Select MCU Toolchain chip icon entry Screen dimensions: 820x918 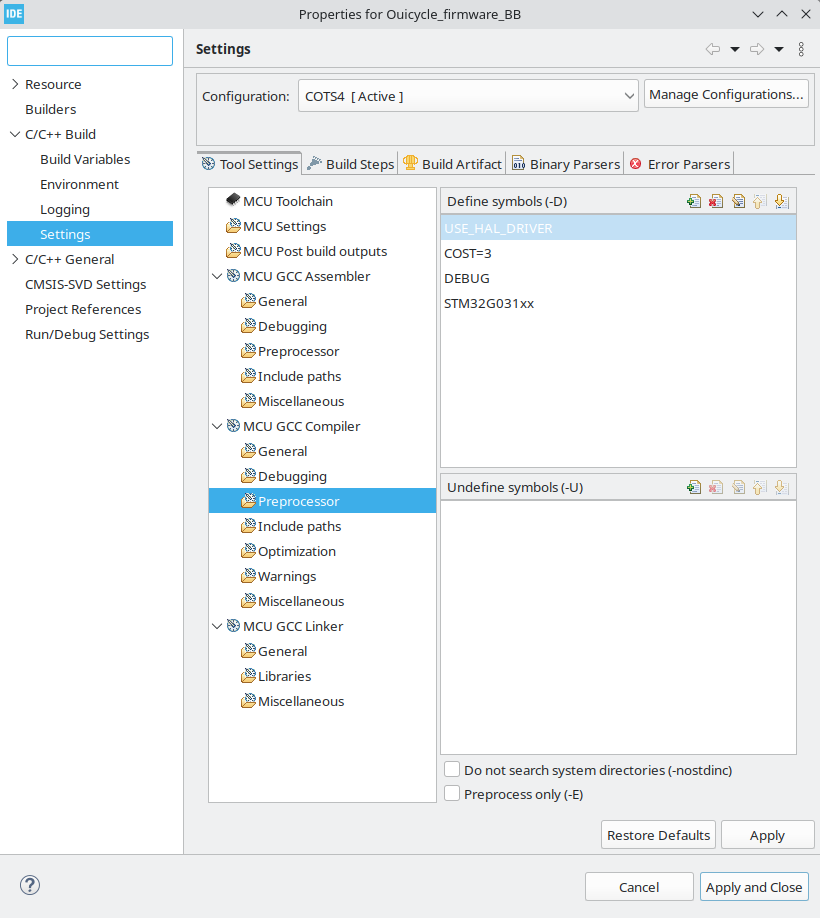[x=233, y=200]
